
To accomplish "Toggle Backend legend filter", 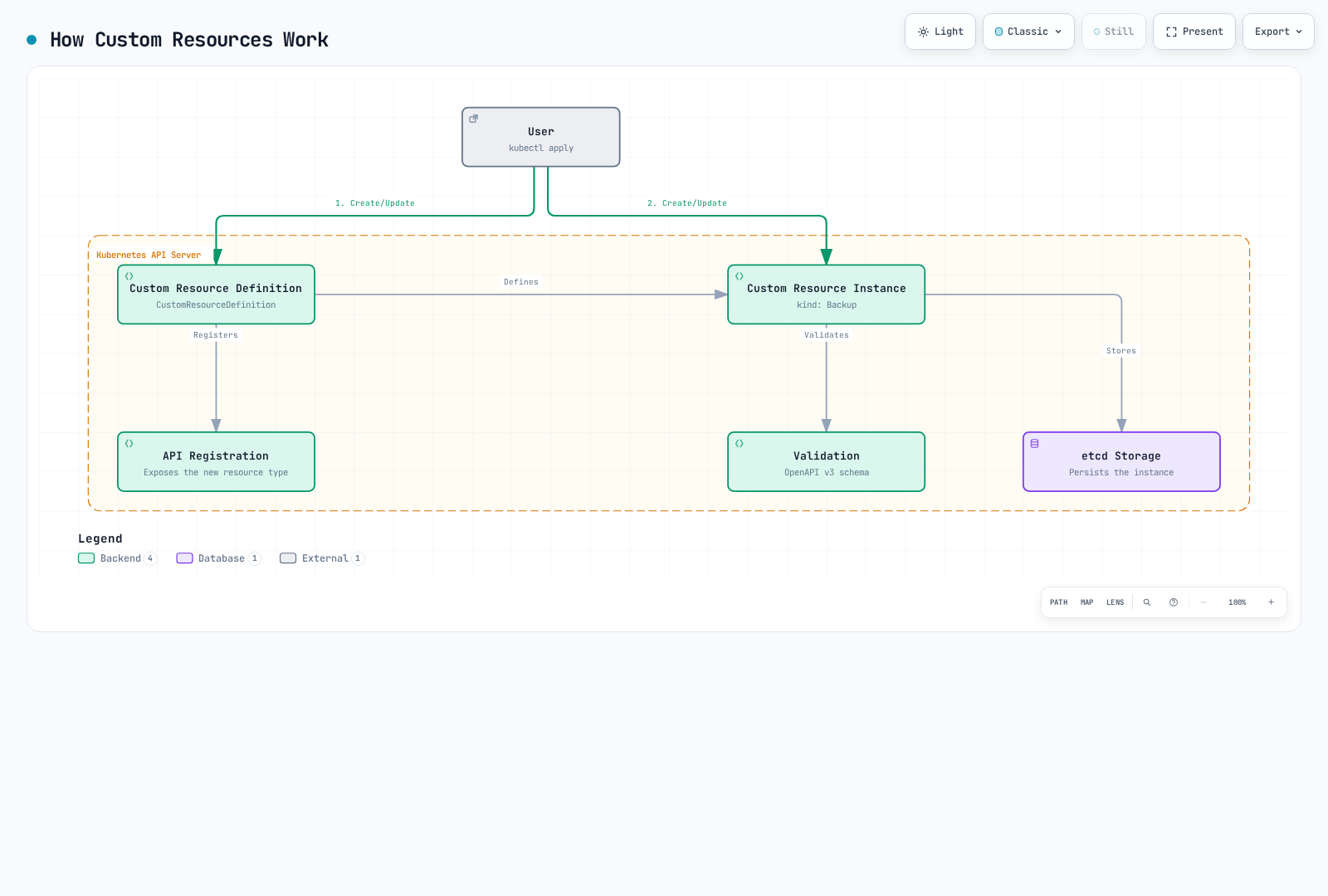I will coord(117,558).
